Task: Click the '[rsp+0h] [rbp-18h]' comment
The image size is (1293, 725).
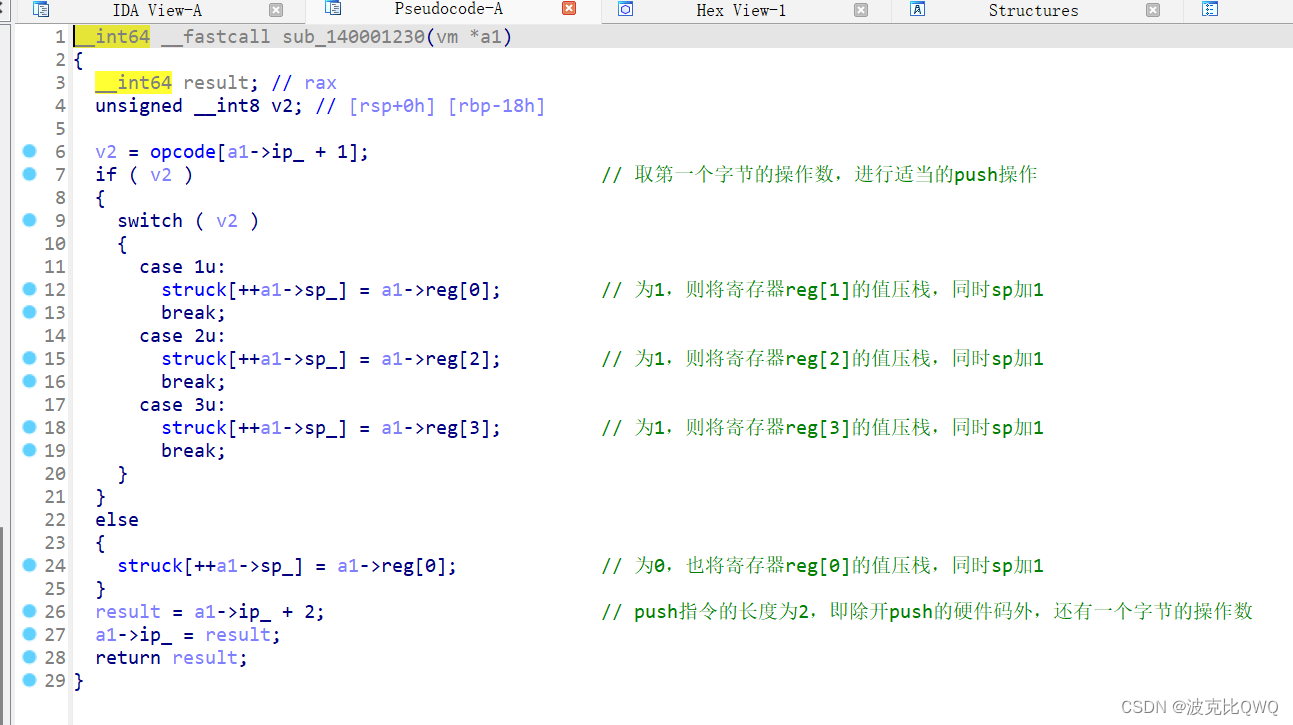Action: click(431, 106)
